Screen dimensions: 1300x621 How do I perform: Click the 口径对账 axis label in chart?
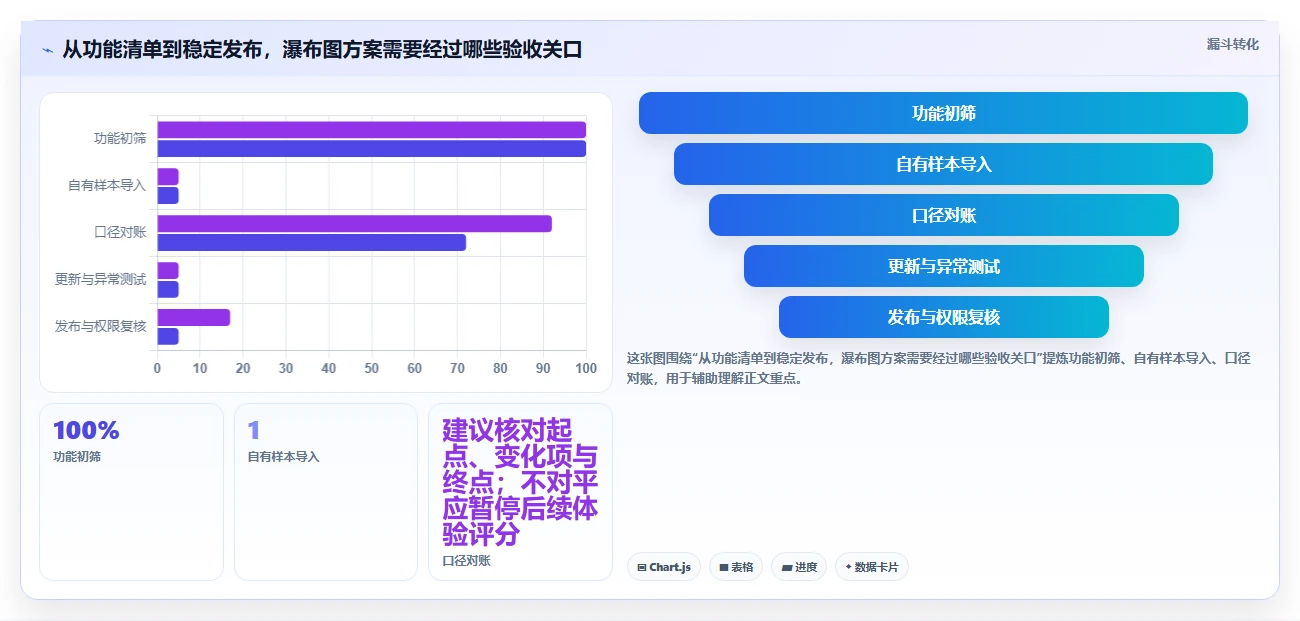tap(120, 232)
